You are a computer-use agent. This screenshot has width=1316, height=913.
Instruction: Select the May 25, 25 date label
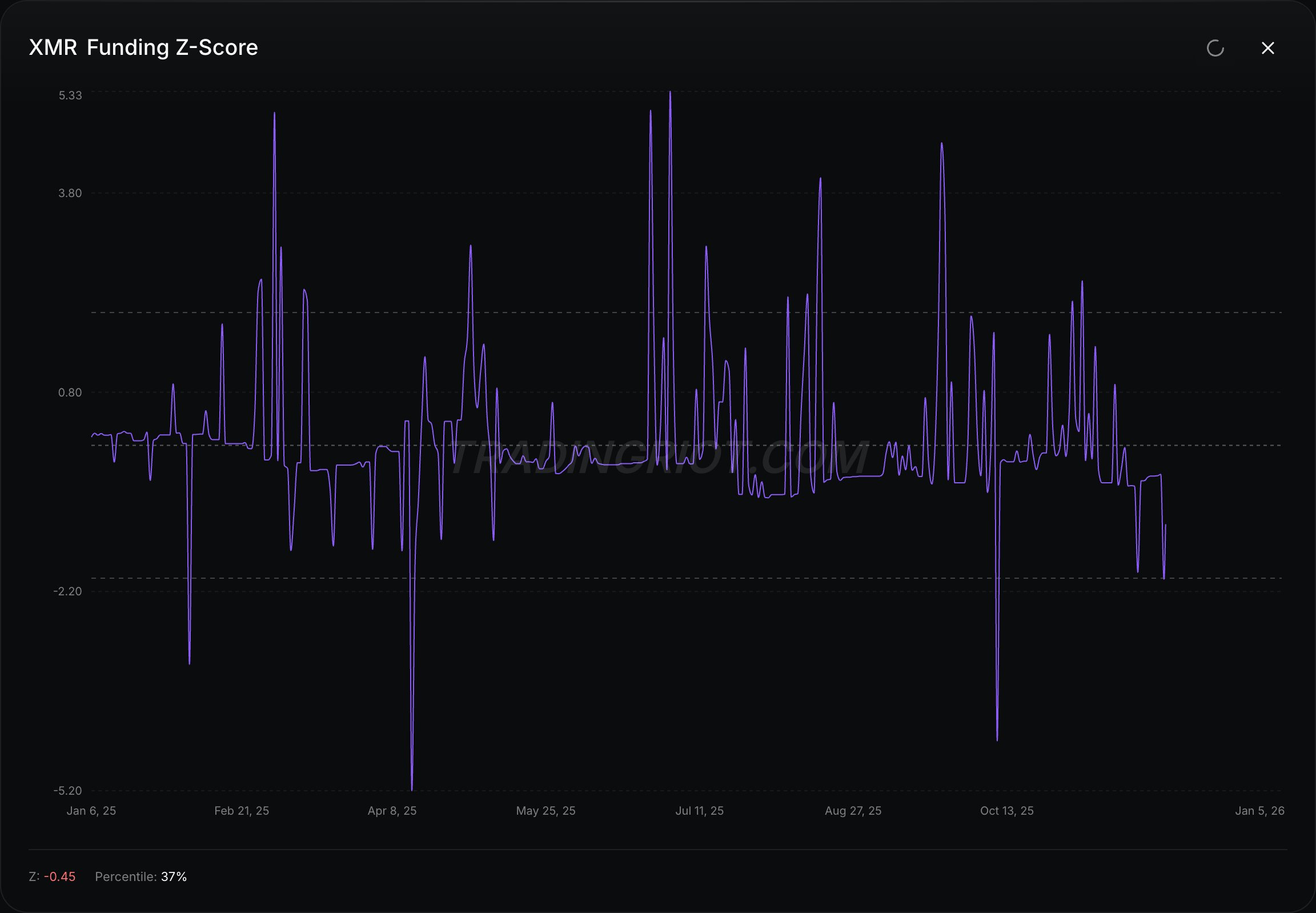pos(545,811)
